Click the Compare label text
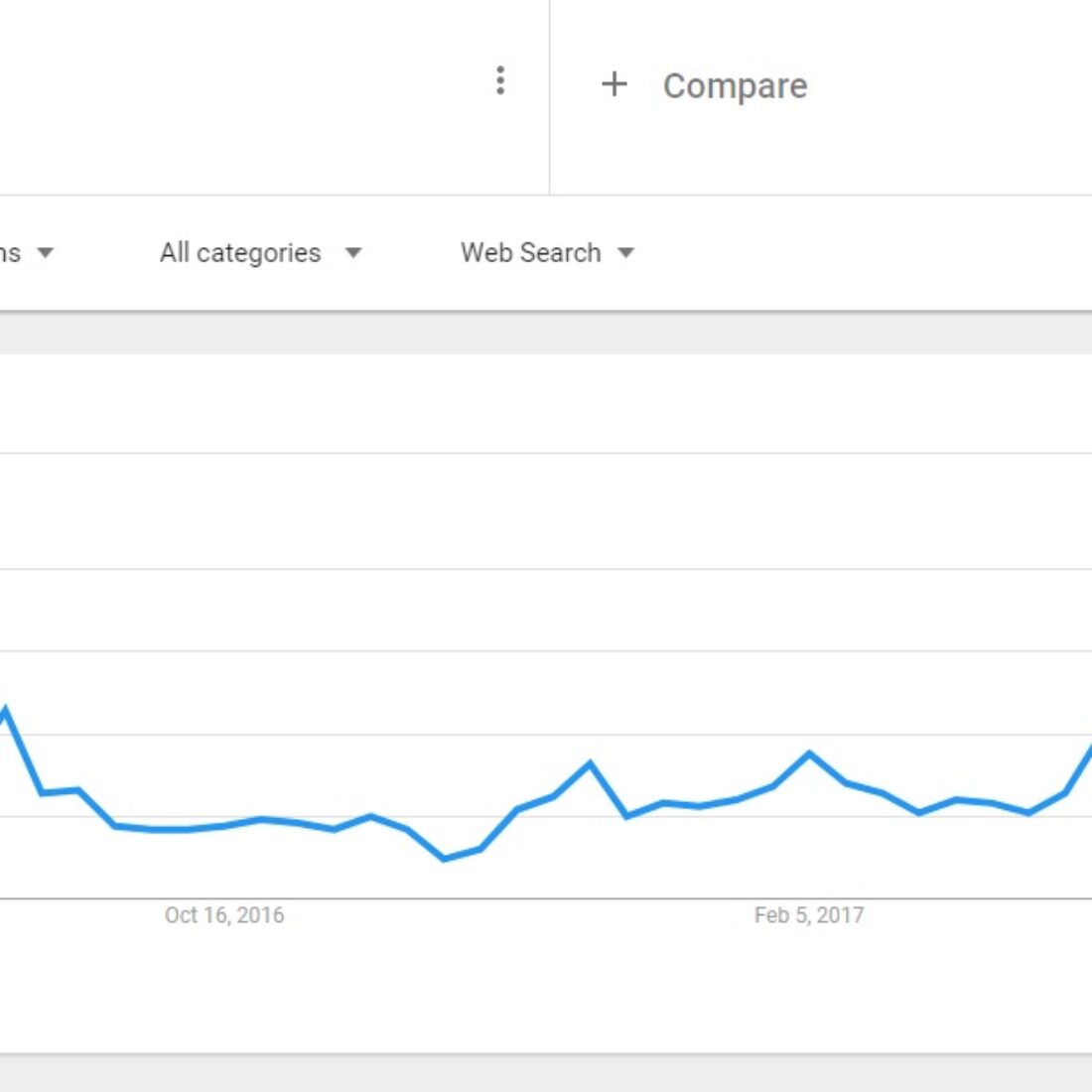Screen dimensions: 1092x1092 tap(735, 86)
